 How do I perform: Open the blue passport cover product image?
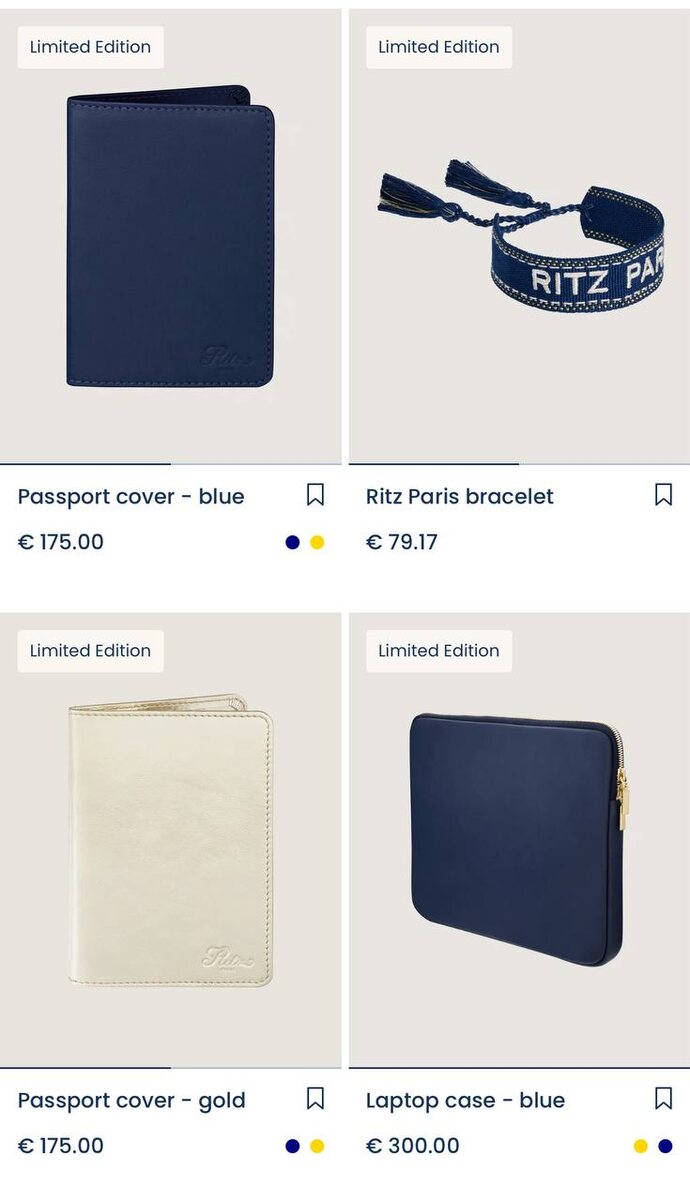tap(170, 237)
